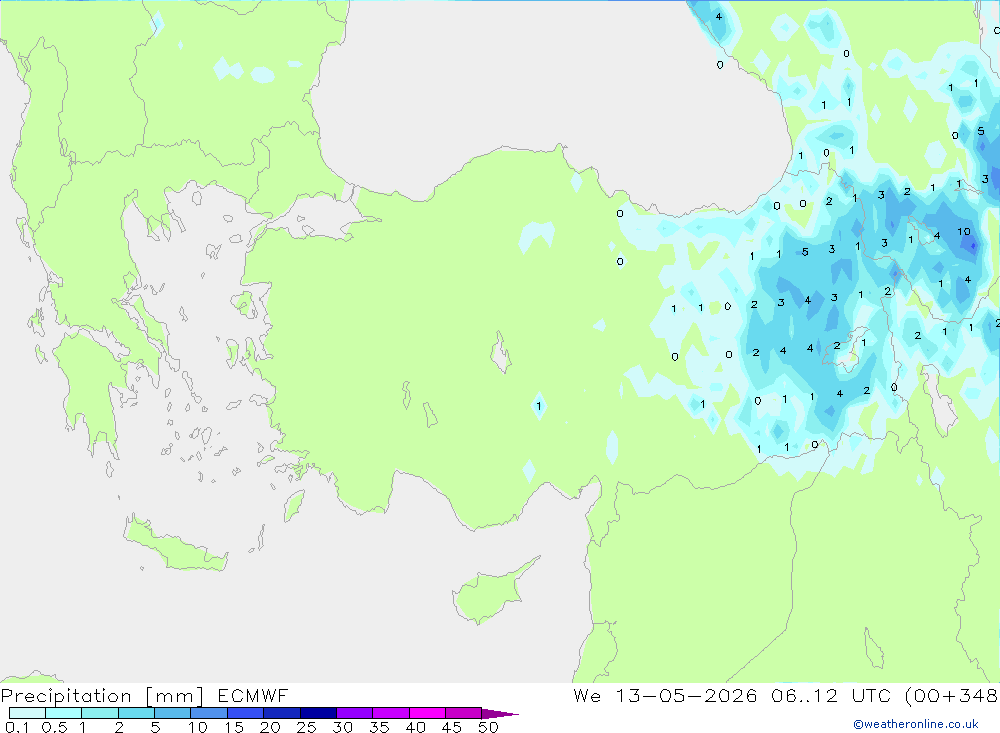The height and width of the screenshot is (733, 1000).
Task: Click the '10' precipitation value on the map
Action: (964, 232)
